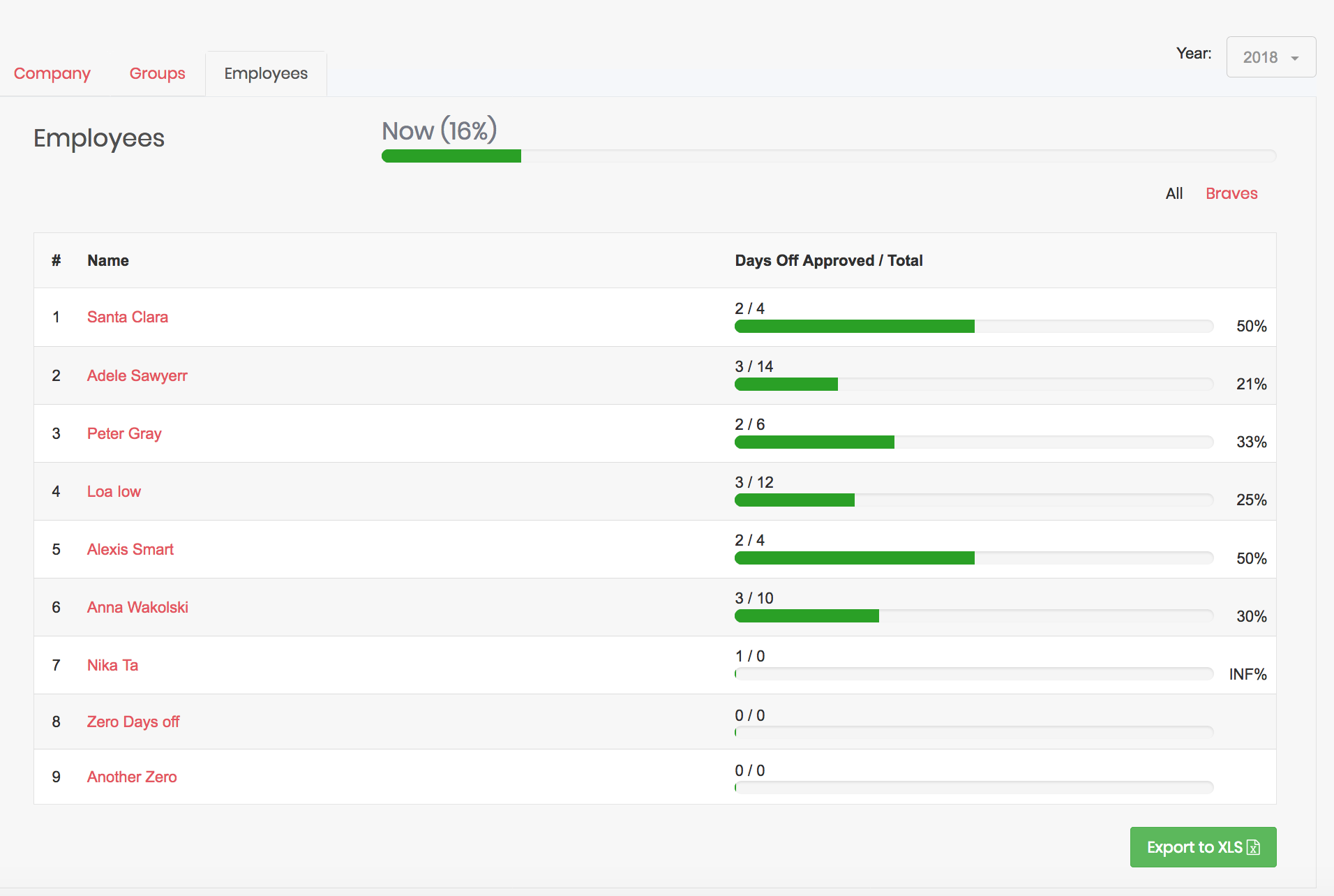This screenshot has width=1334, height=896.
Task: Open Anna Wakolski's profile
Action: [137, 607]
